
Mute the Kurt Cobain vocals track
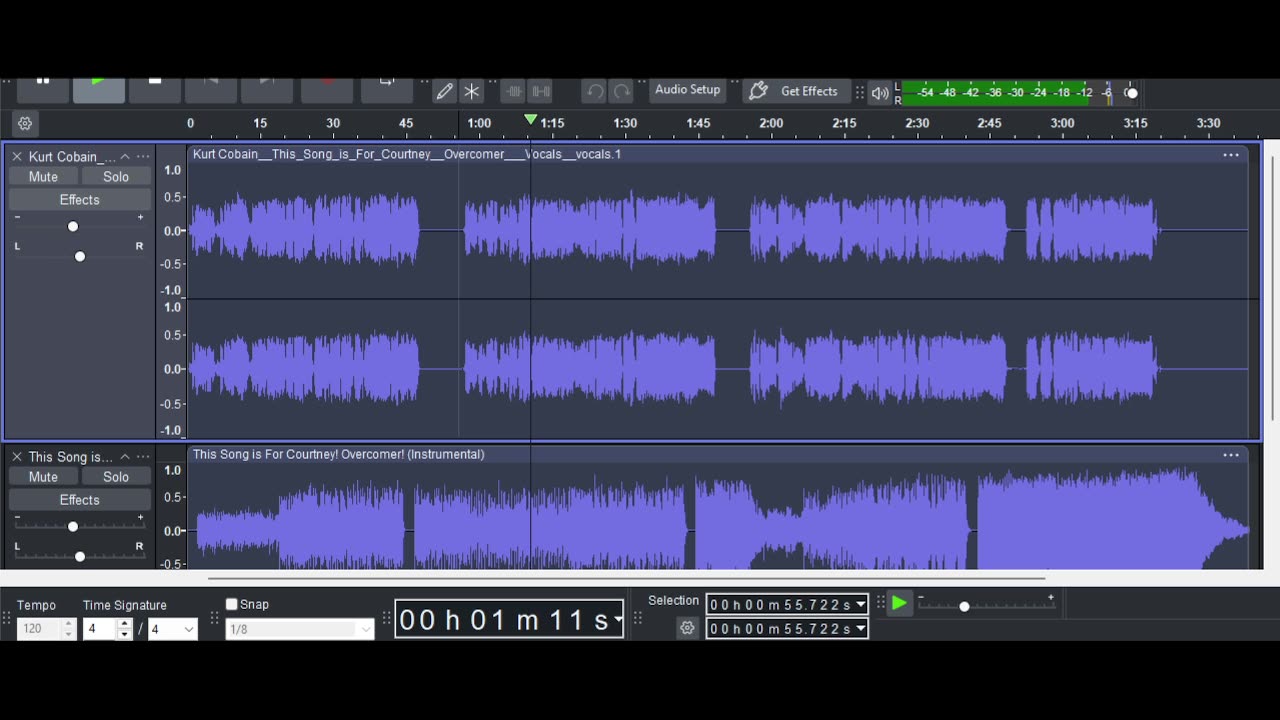click(x=43, y=177)
